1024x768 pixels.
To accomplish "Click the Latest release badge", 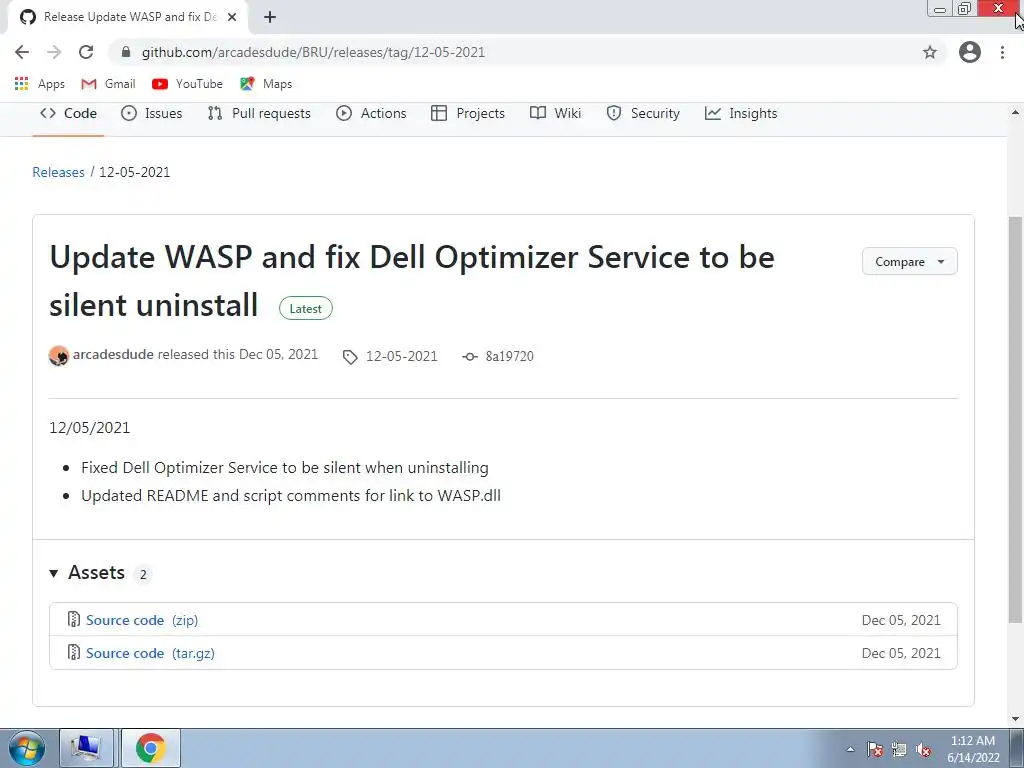I will pos(306,308).
